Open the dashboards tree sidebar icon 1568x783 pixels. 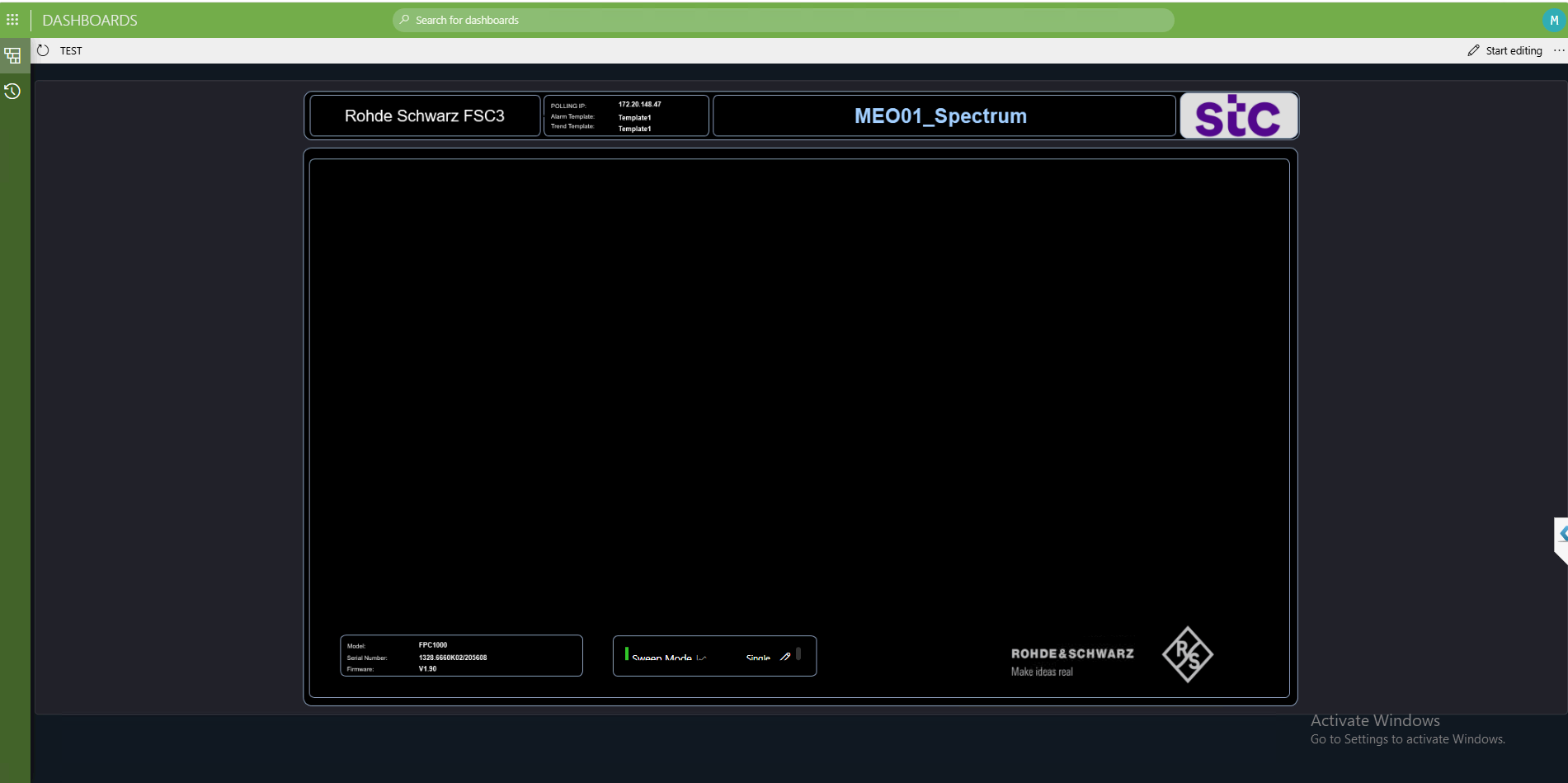[x=12, y=56]
